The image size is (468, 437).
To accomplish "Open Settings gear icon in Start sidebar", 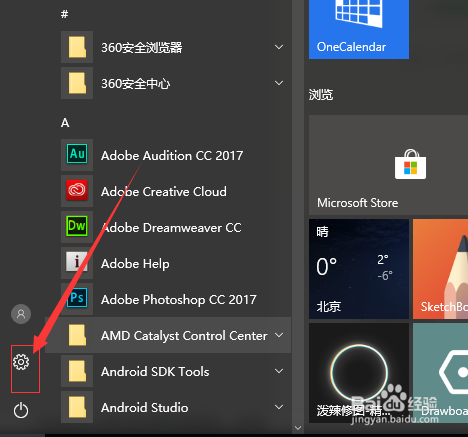I will [x=21, y=362].
